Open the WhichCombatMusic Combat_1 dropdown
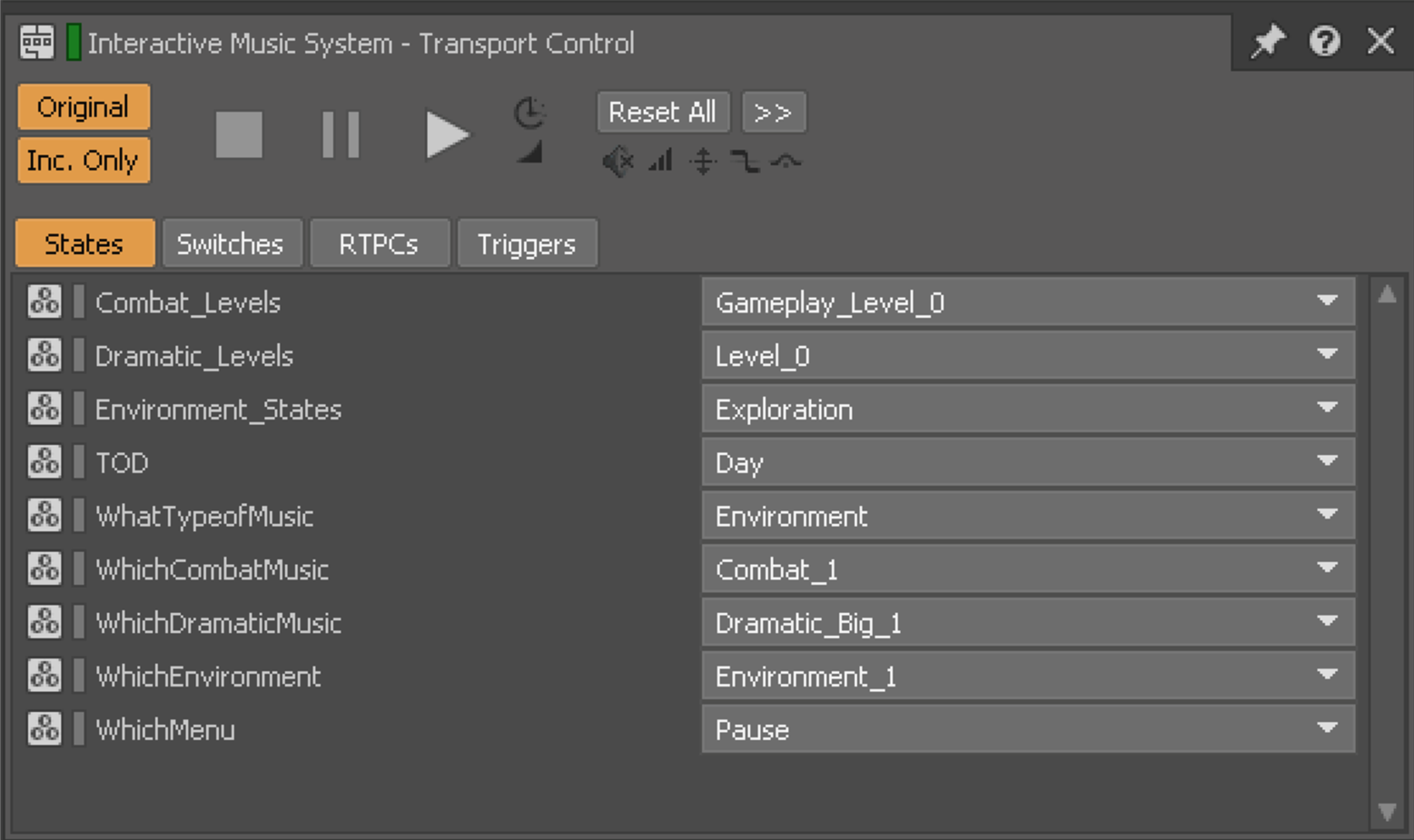 1028,569
